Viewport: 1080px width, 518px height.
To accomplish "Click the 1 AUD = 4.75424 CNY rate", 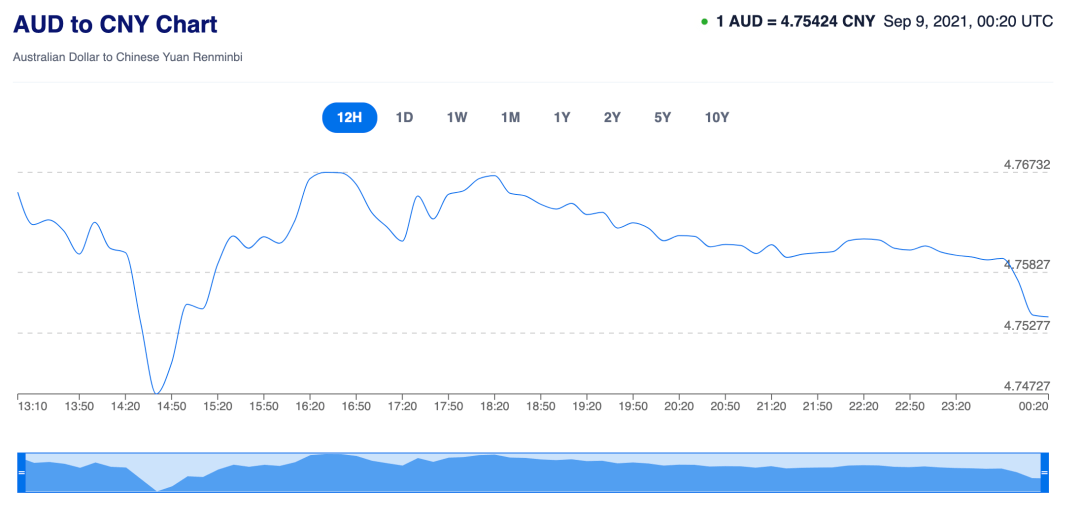I will coord(796,21).
